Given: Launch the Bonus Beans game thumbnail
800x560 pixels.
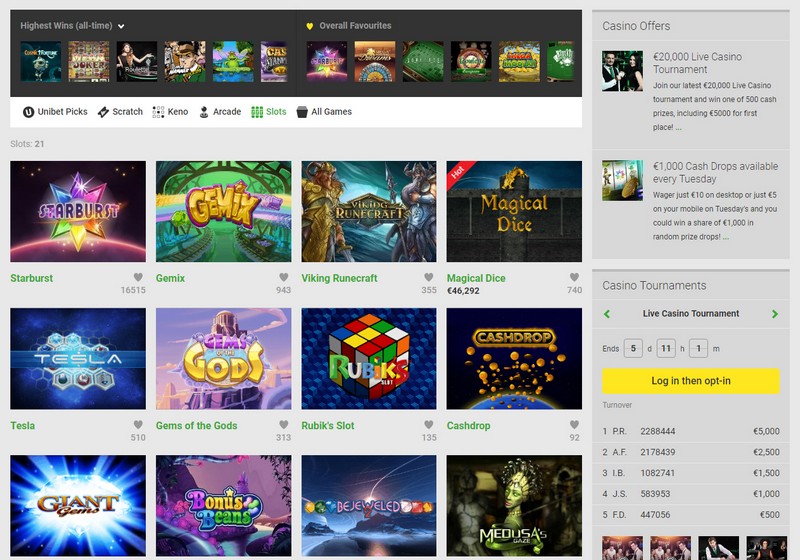Looking at the screenshot, I should pos(223,505).
